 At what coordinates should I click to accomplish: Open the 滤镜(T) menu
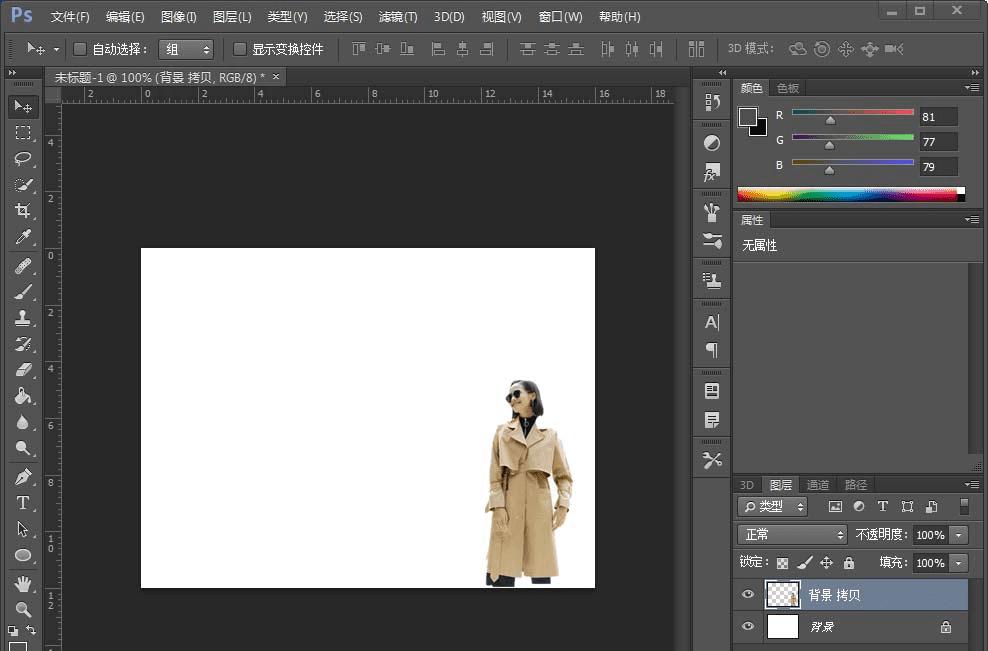(398, 17)
